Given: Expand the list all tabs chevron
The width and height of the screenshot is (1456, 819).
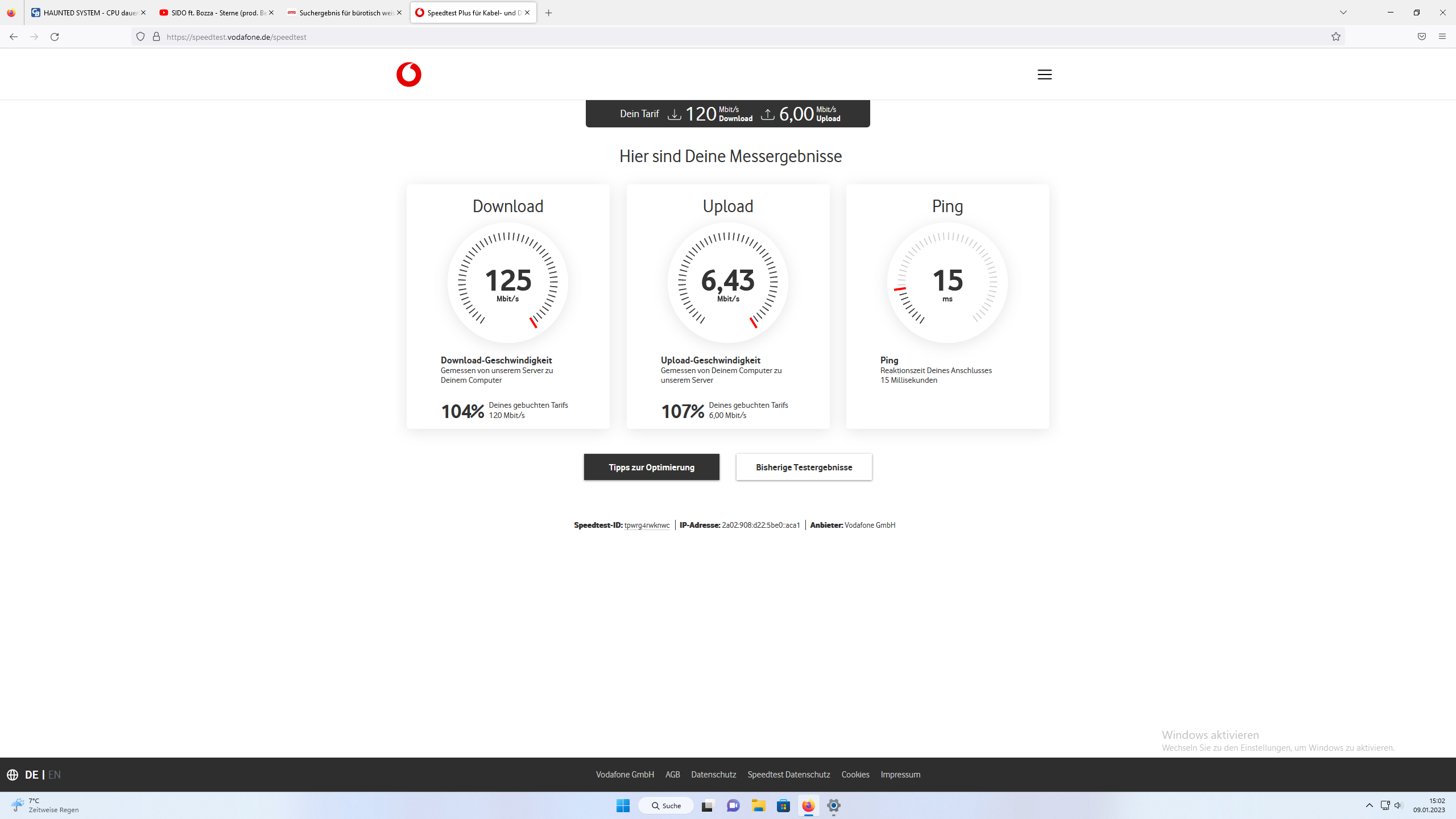Looking at the screenshot, I should pos(1343,13).
